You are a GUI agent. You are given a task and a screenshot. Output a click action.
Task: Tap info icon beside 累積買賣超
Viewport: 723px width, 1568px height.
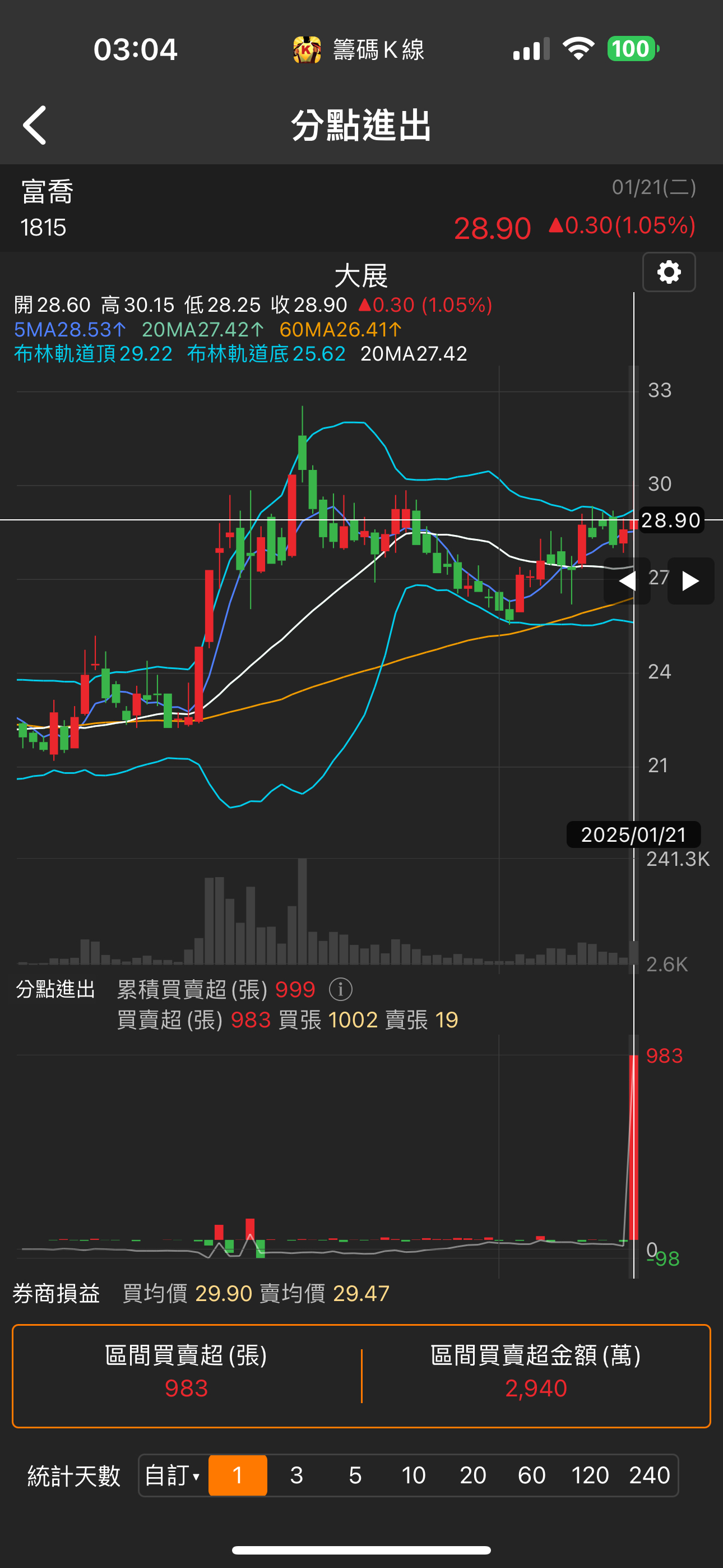pyautogui.click(x=341, y=989)
